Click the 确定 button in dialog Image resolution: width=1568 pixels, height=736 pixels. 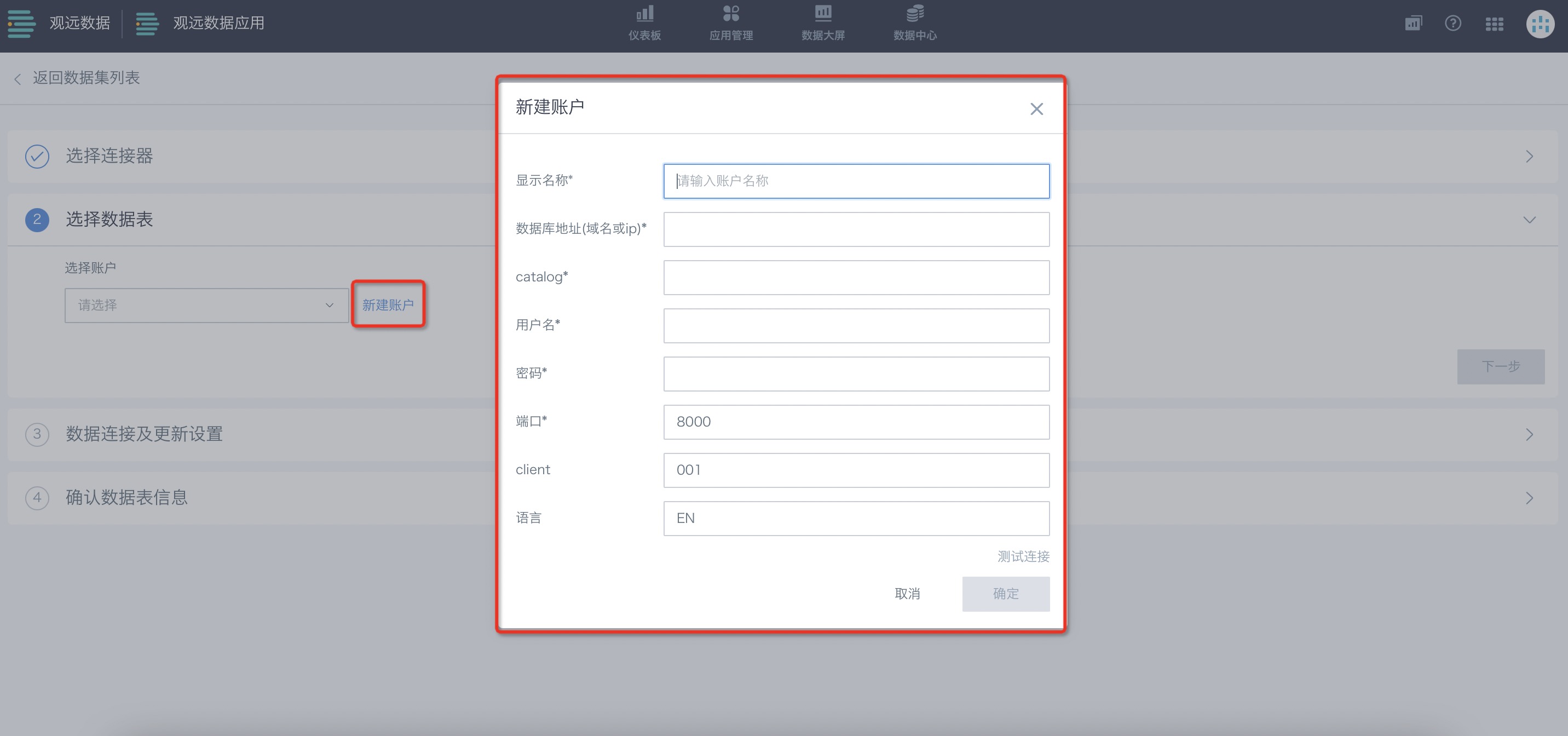pos(1006,594)
